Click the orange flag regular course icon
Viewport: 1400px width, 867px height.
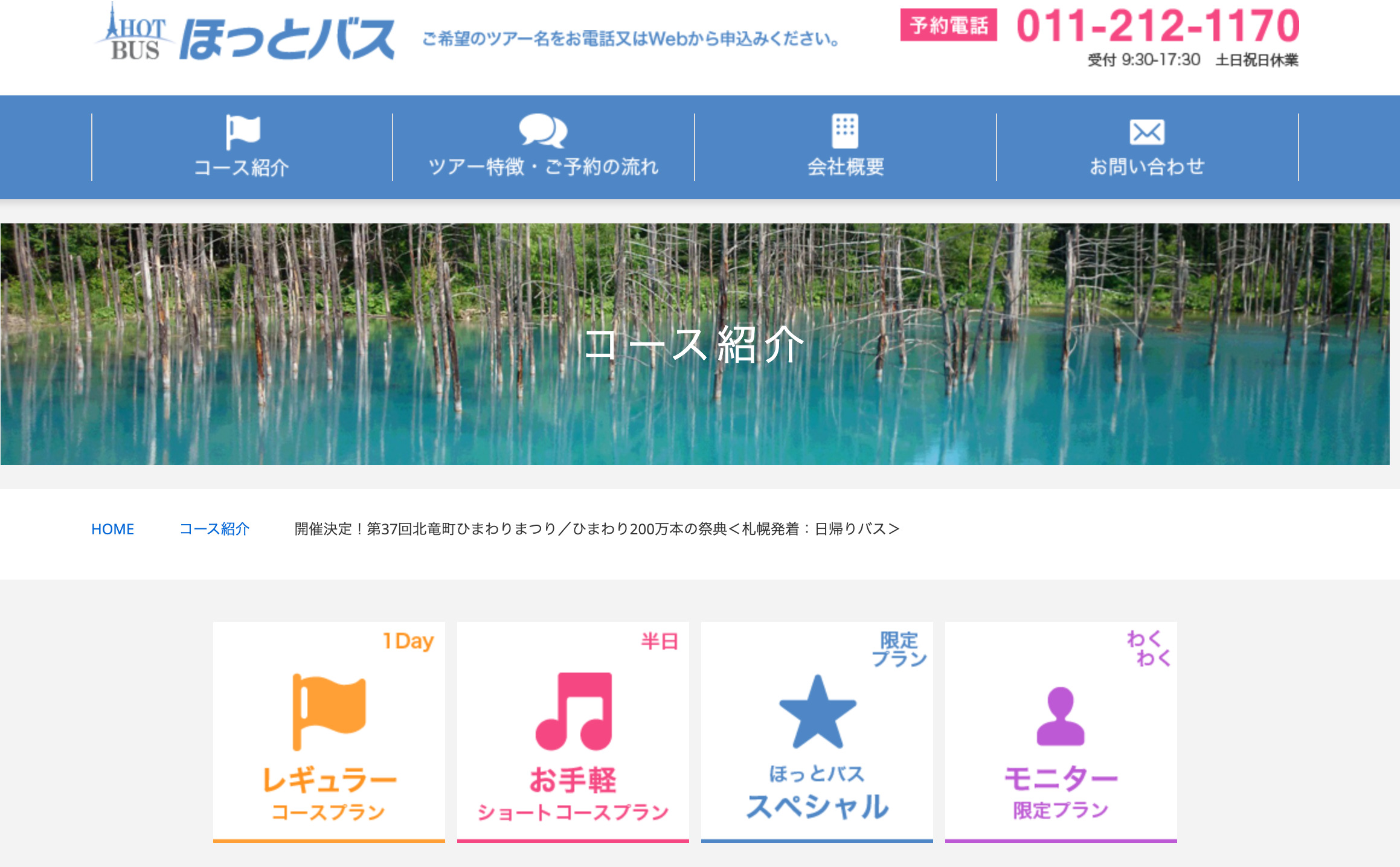pos(329,711)
